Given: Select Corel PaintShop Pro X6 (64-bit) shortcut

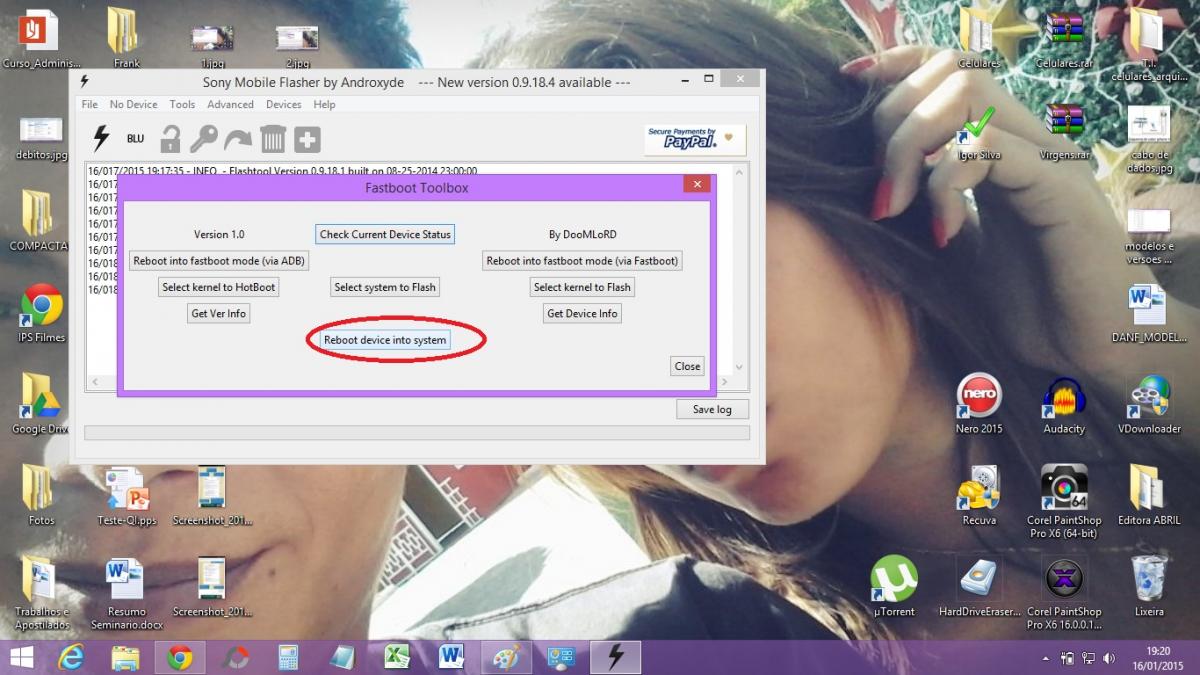Looking at the screenshot, I should click(1064, 502).
